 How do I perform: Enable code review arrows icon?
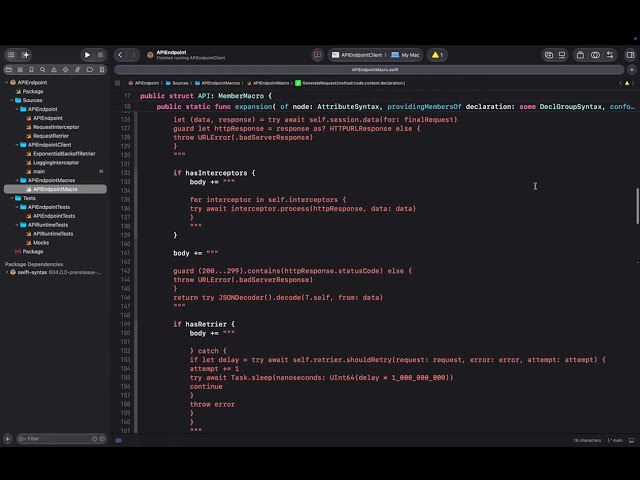tap(610, 55)
